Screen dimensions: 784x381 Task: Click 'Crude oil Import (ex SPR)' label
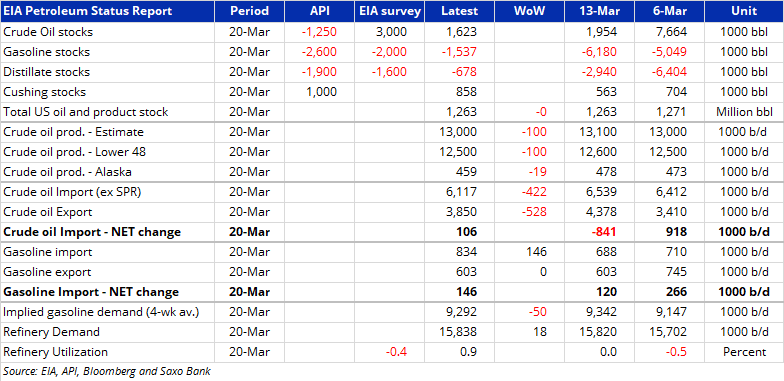click(72, 192)
